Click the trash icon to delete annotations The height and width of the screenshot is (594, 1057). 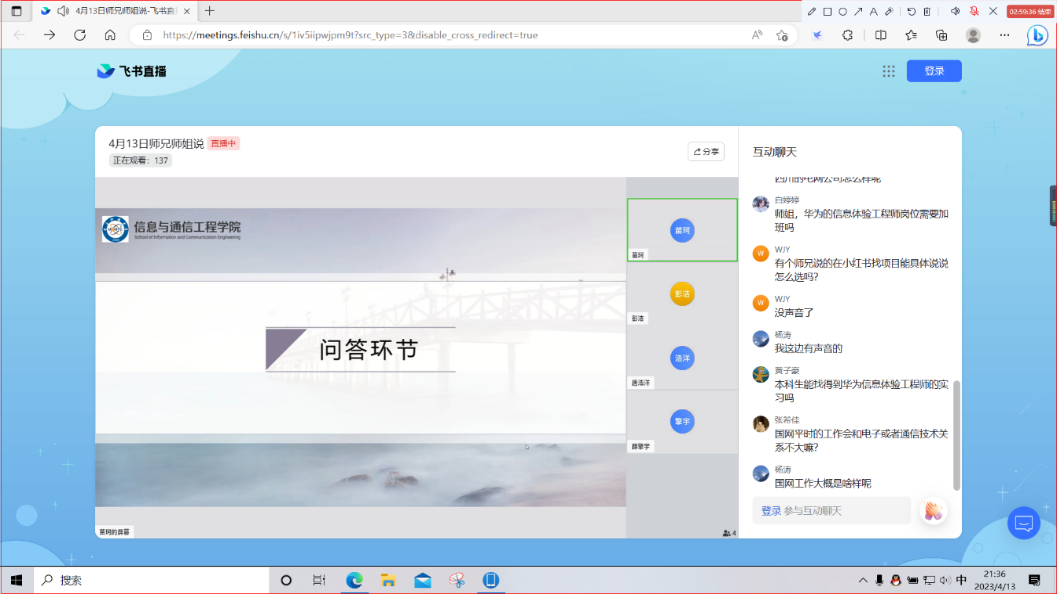(x=926, y=11)
